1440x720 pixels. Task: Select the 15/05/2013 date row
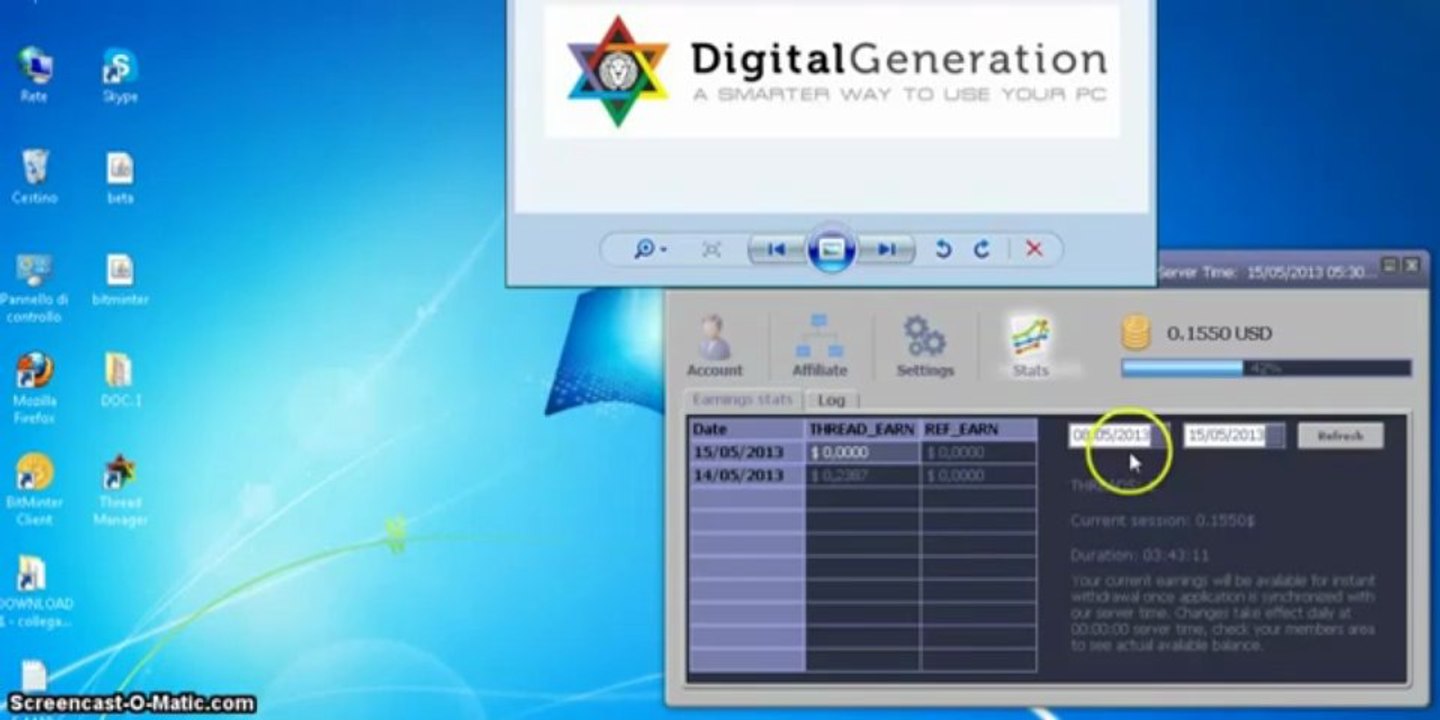pyautogui.click(x=747, y=452)
